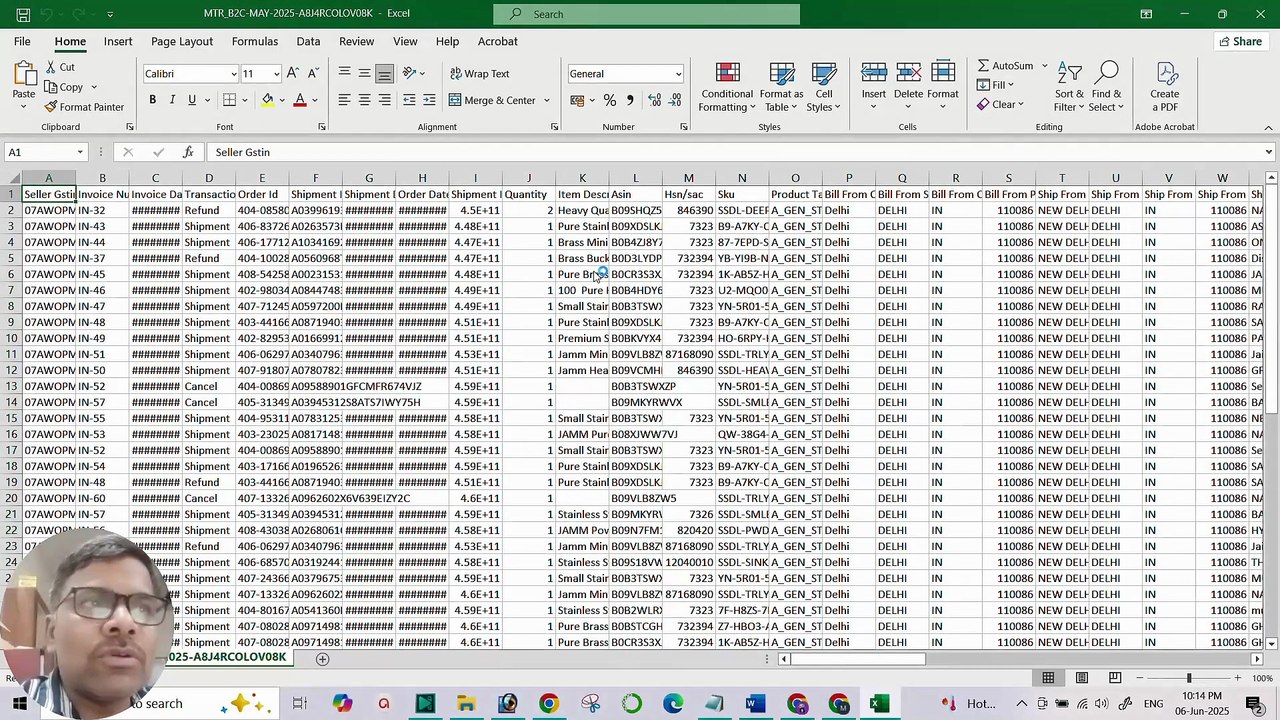
Task: Switch to the Data tab
Action: click(x=308, y=41)
